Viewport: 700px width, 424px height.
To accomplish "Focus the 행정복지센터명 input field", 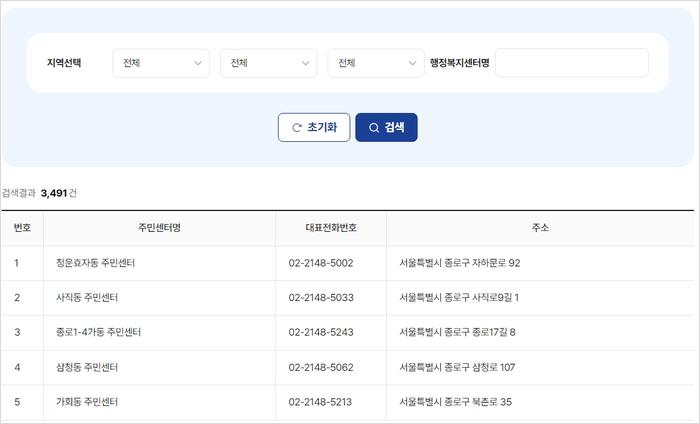I will (572, 63).
